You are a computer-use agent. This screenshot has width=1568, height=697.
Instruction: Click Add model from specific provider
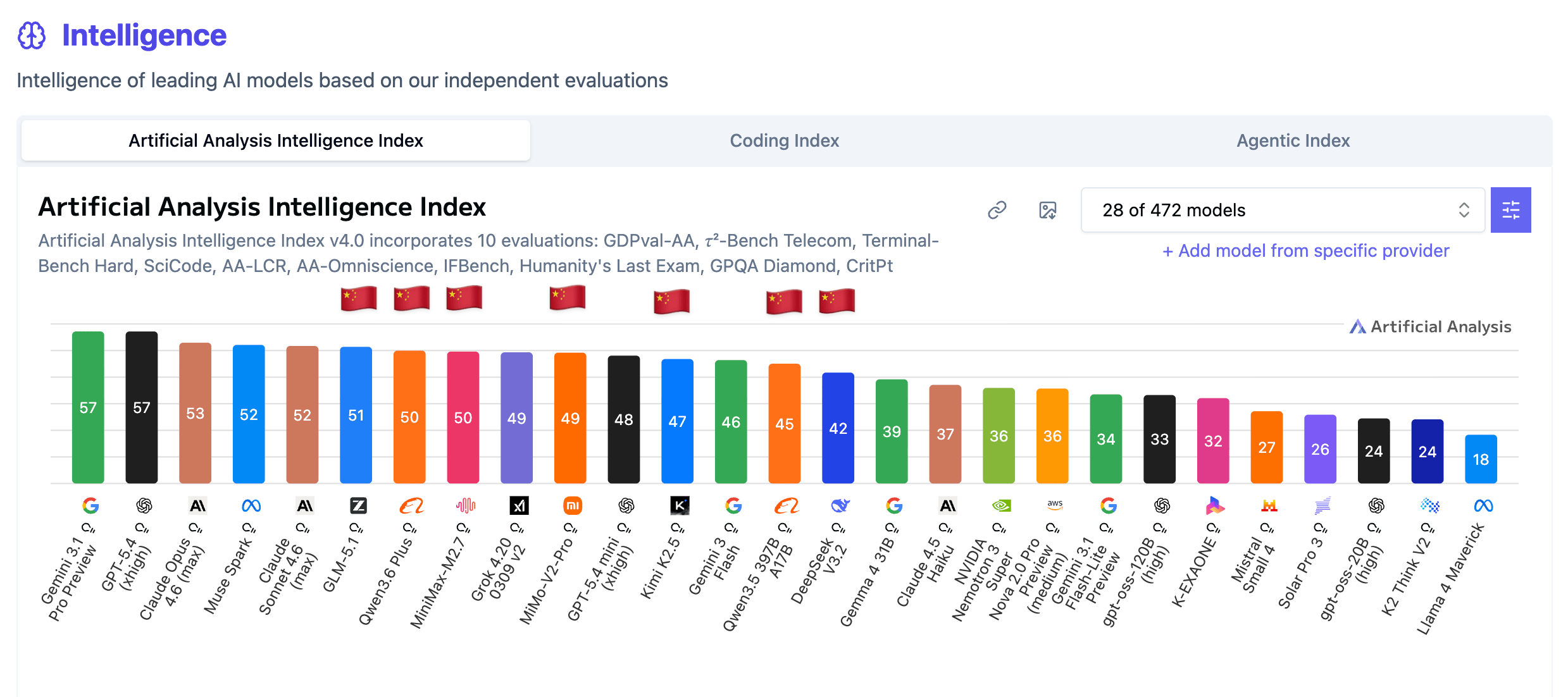[1305, 250]
